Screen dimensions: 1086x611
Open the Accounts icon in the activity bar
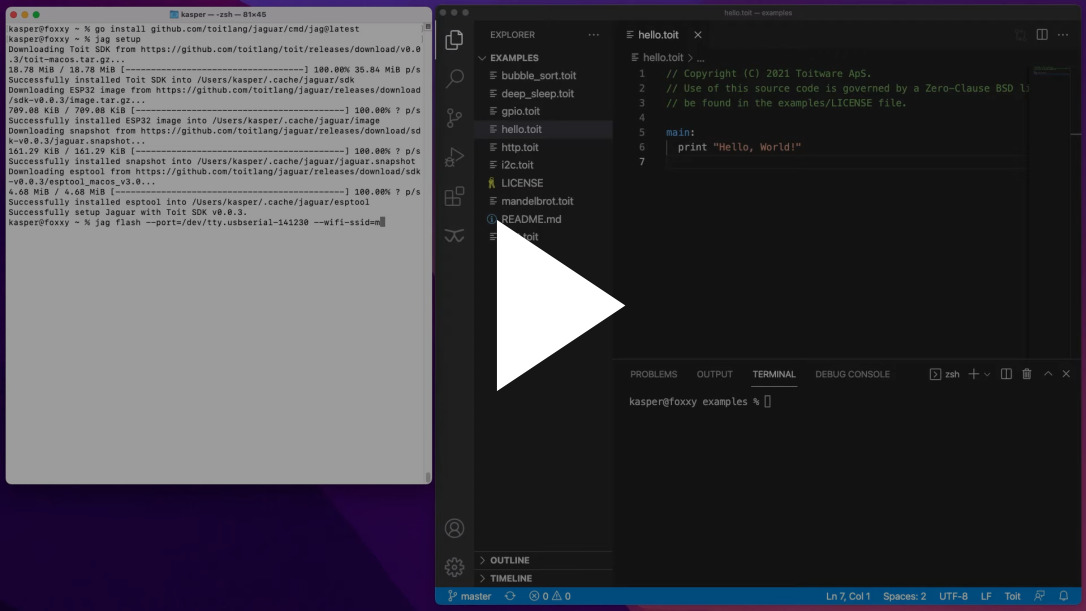[x=454, y=529]
